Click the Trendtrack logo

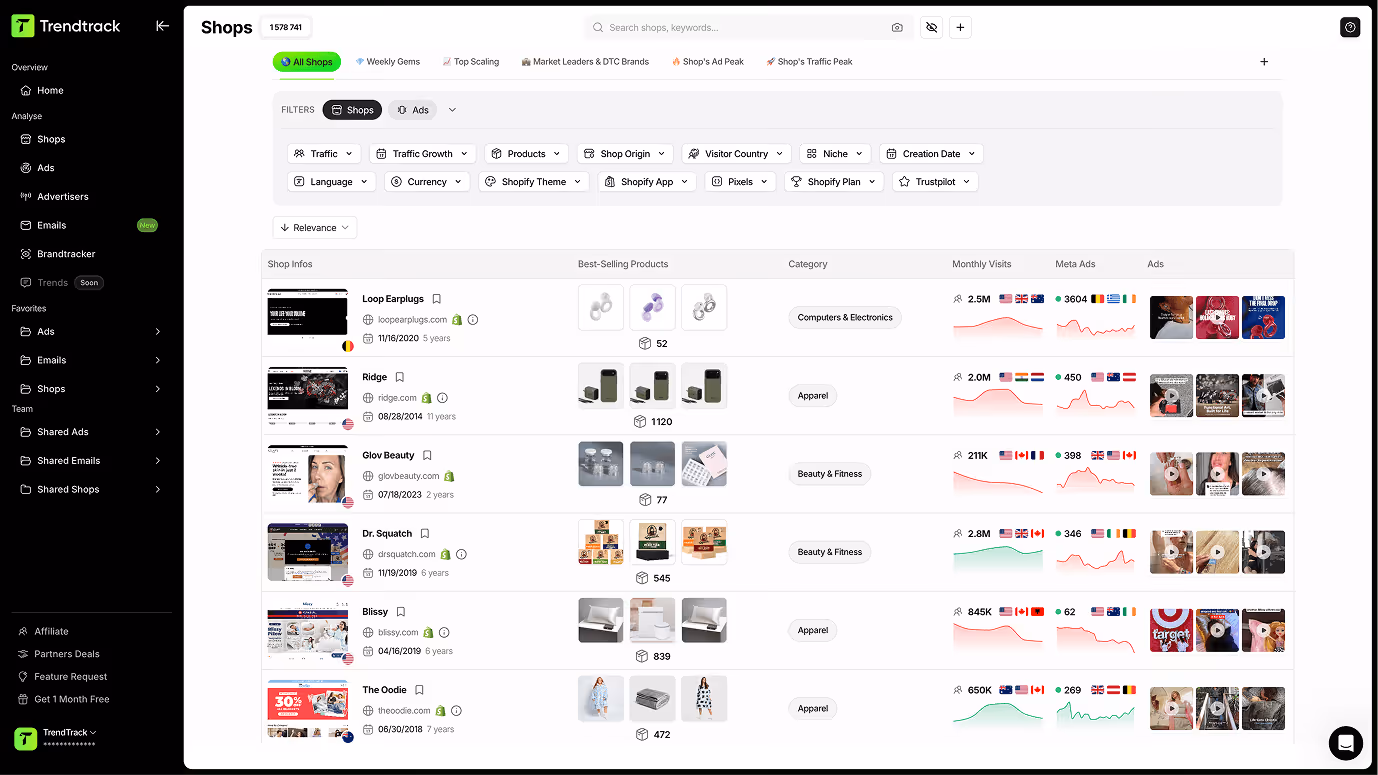coord(66,26)
